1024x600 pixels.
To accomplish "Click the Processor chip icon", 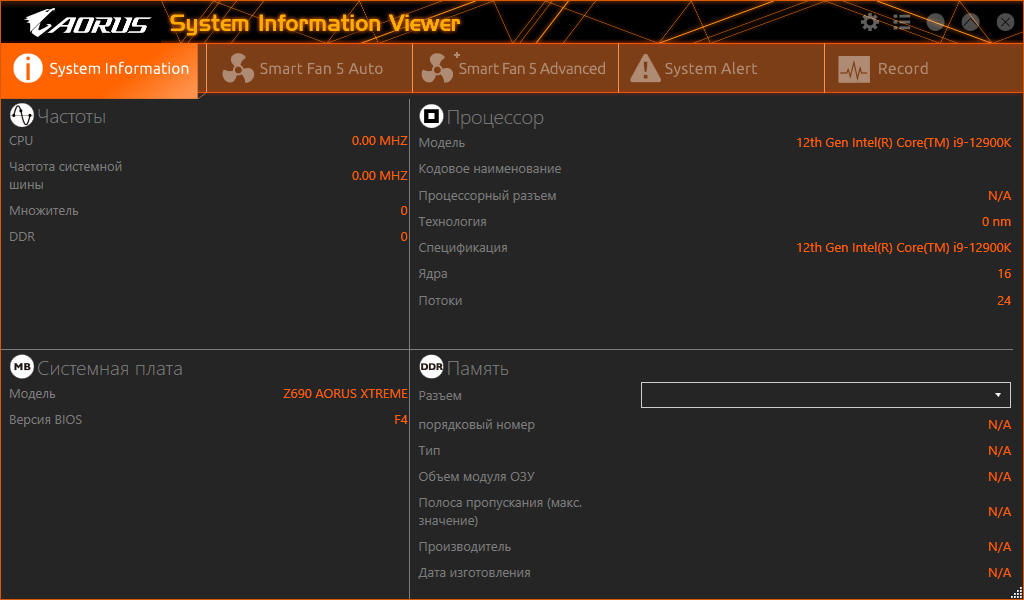I will click(x=431, y=116).
